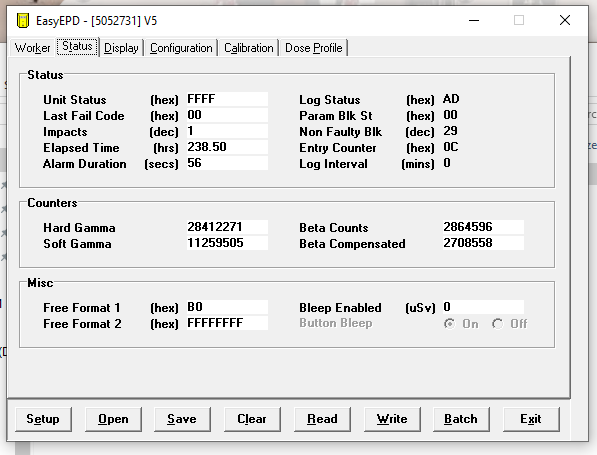Click the Log Interval value 0
597x455 pixels.
[447, 163]
